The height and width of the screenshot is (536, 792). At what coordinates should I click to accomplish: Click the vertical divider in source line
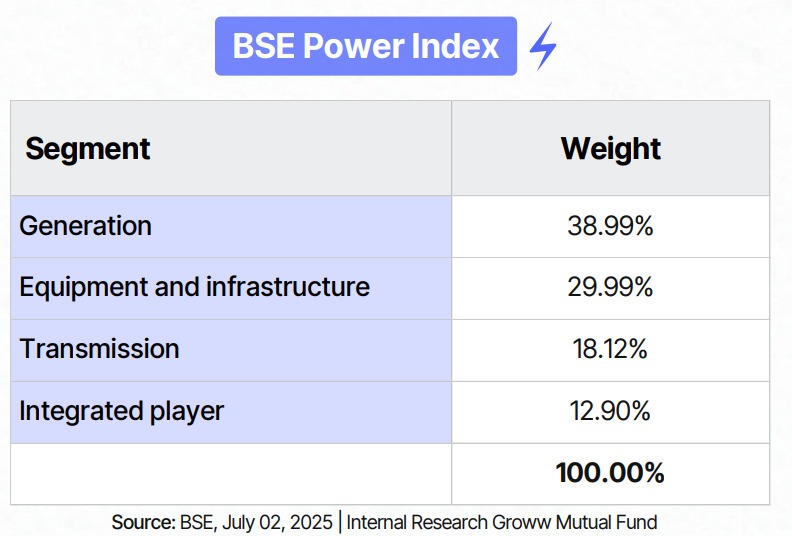339,522
